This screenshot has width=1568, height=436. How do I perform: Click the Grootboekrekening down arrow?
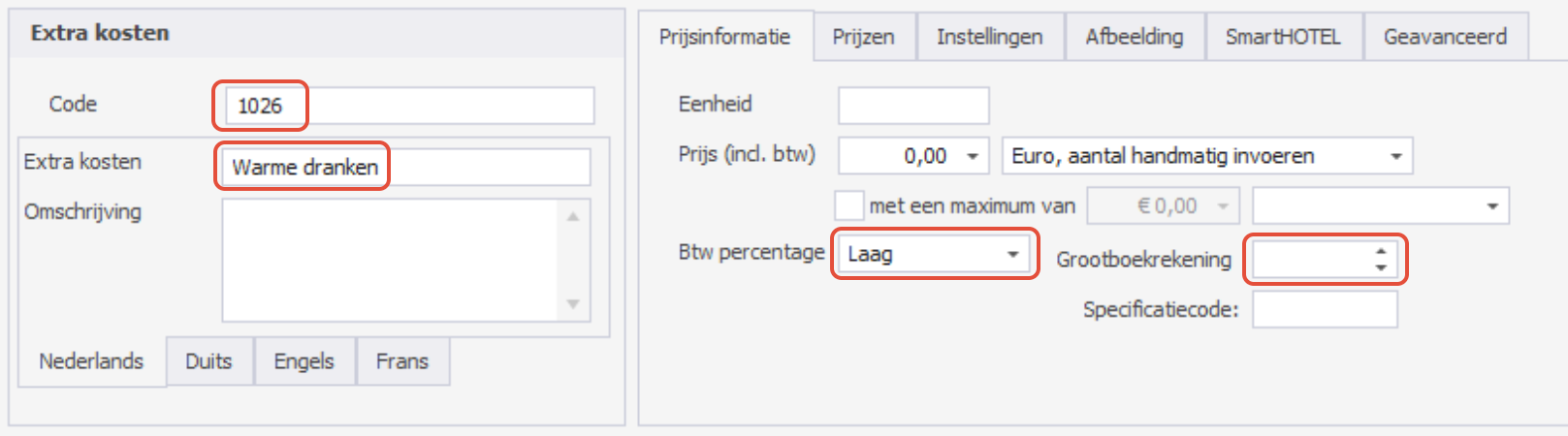coord(1381,267)
